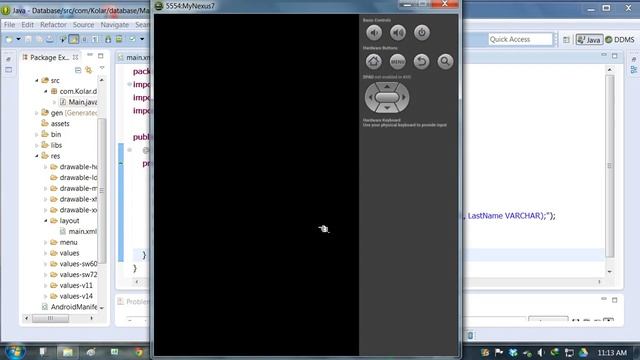Image resolution: width=640 pixels, height=360 pixels.
Task: Tap the emulator MENU hardware button
Action: click(x=398, y=62)
